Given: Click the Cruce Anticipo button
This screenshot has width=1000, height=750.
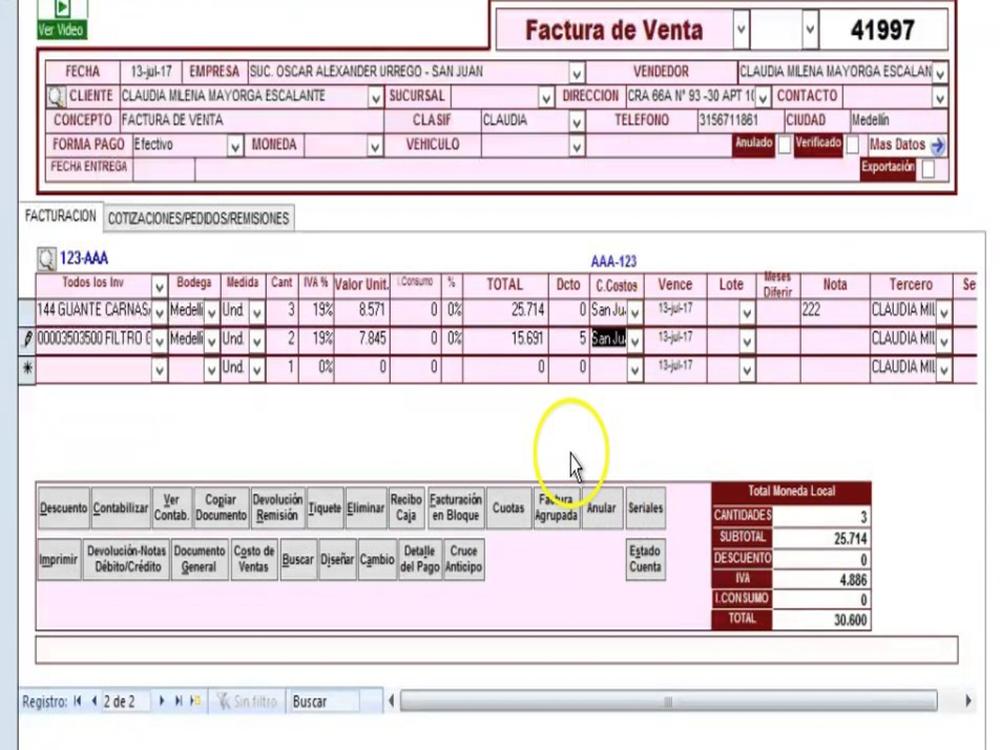Looking at the screenshot, I should tap(464, 559).
